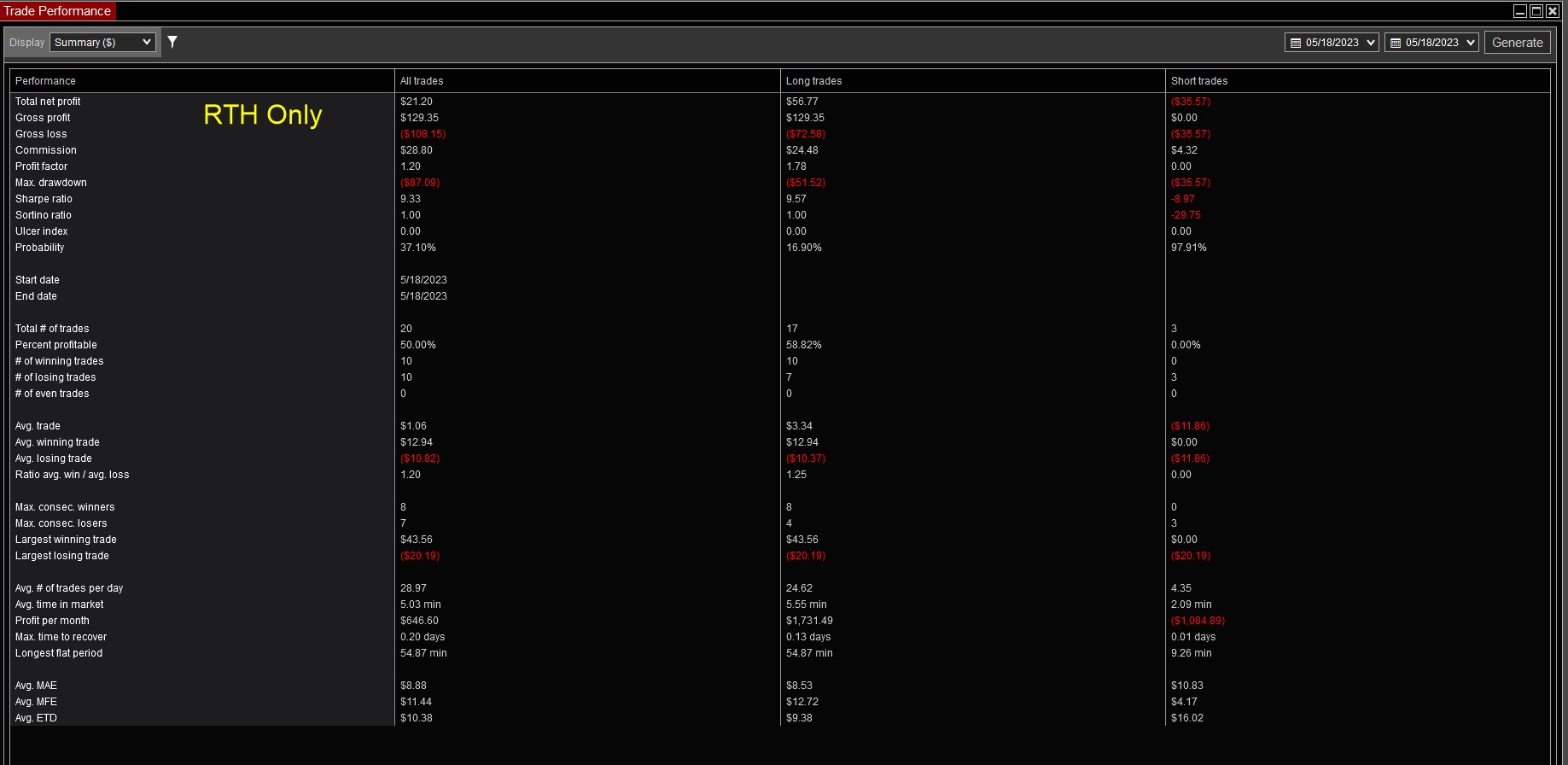The image size is (1568, 765).
Task: Select the Gross loss row label
Action: click(41, 134)
